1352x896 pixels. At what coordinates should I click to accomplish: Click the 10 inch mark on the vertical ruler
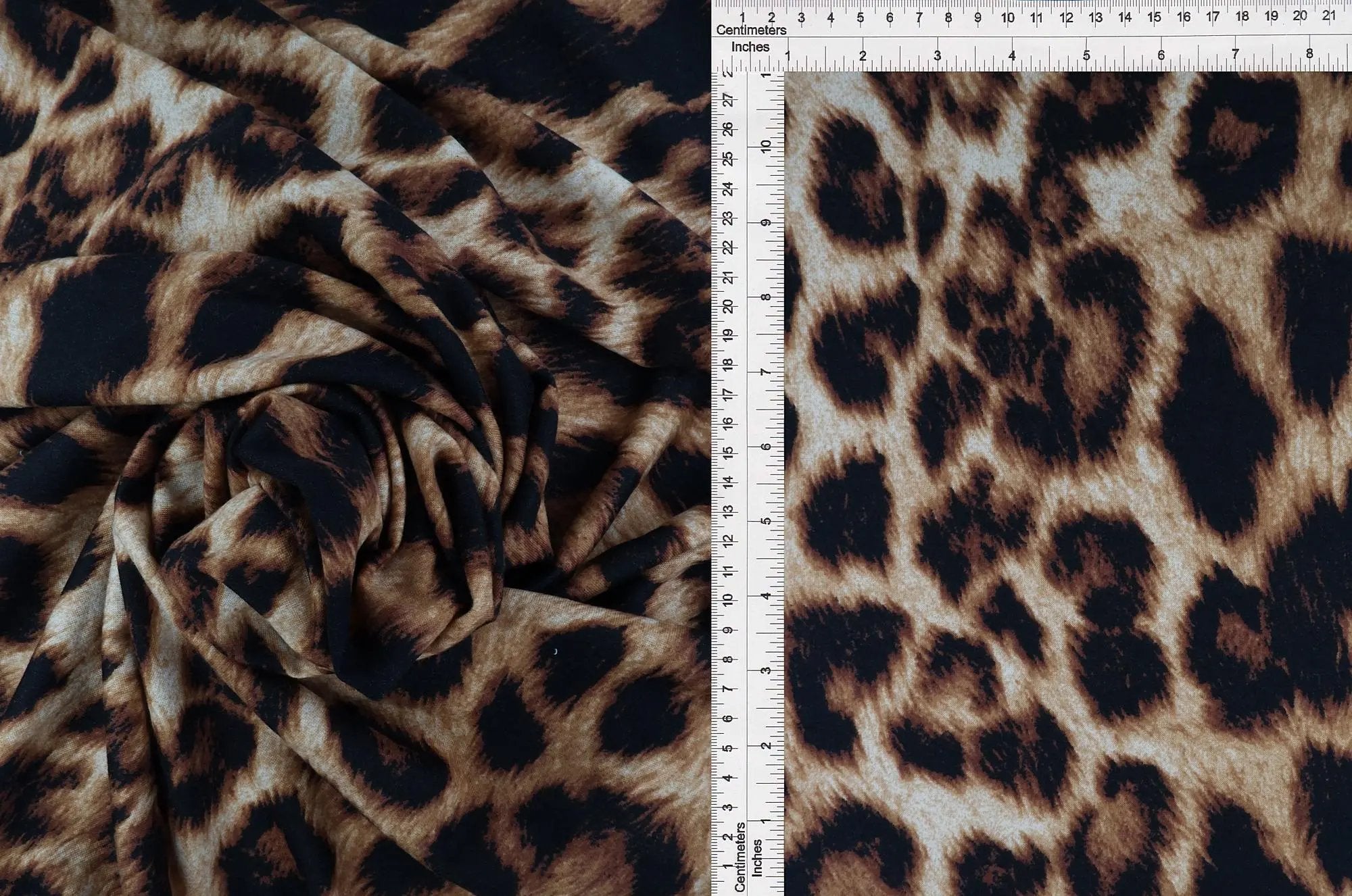pyautogui.click(x=765, y=146)
